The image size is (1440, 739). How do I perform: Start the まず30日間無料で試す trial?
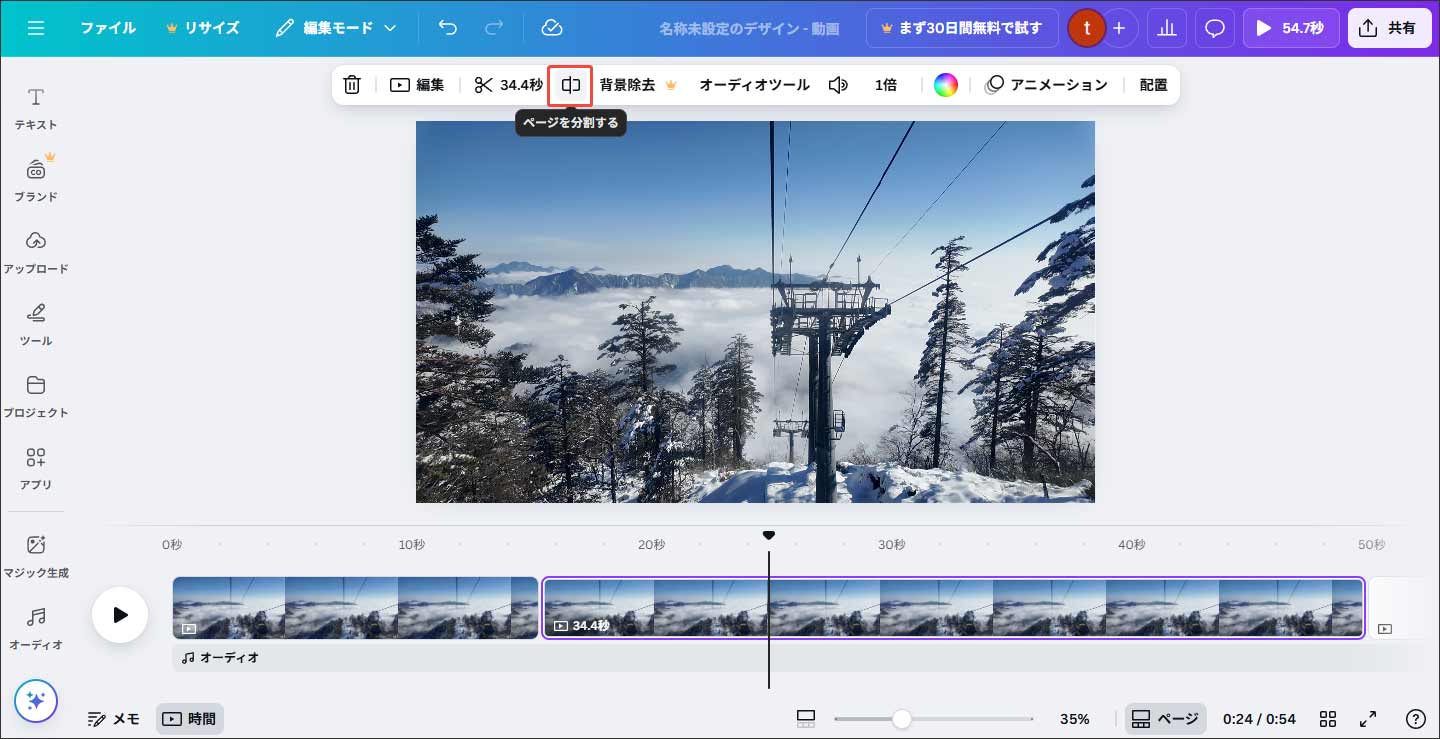point(962,28)
